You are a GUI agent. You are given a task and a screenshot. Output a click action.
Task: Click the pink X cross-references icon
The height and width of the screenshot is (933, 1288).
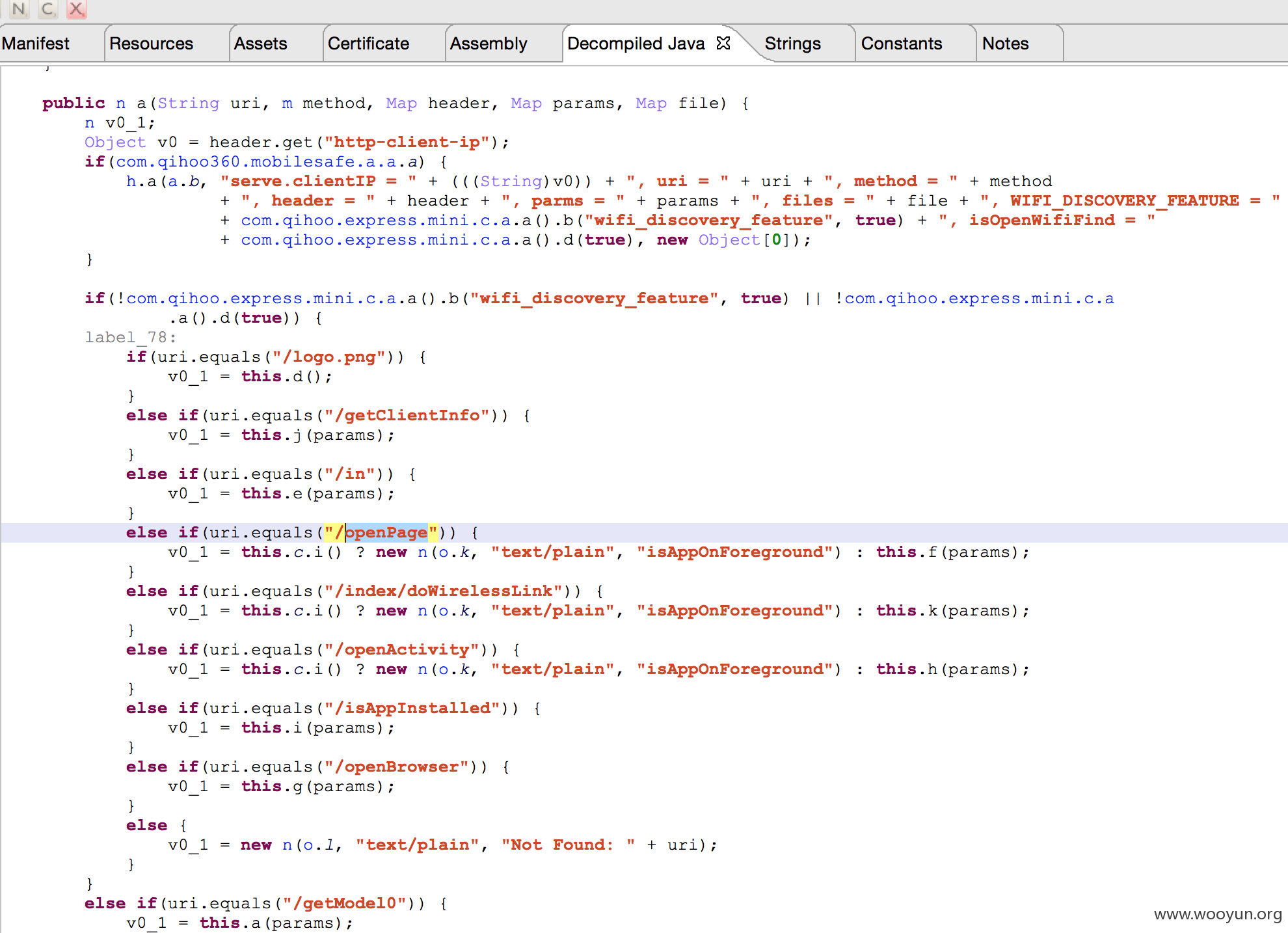pos(76,8)
